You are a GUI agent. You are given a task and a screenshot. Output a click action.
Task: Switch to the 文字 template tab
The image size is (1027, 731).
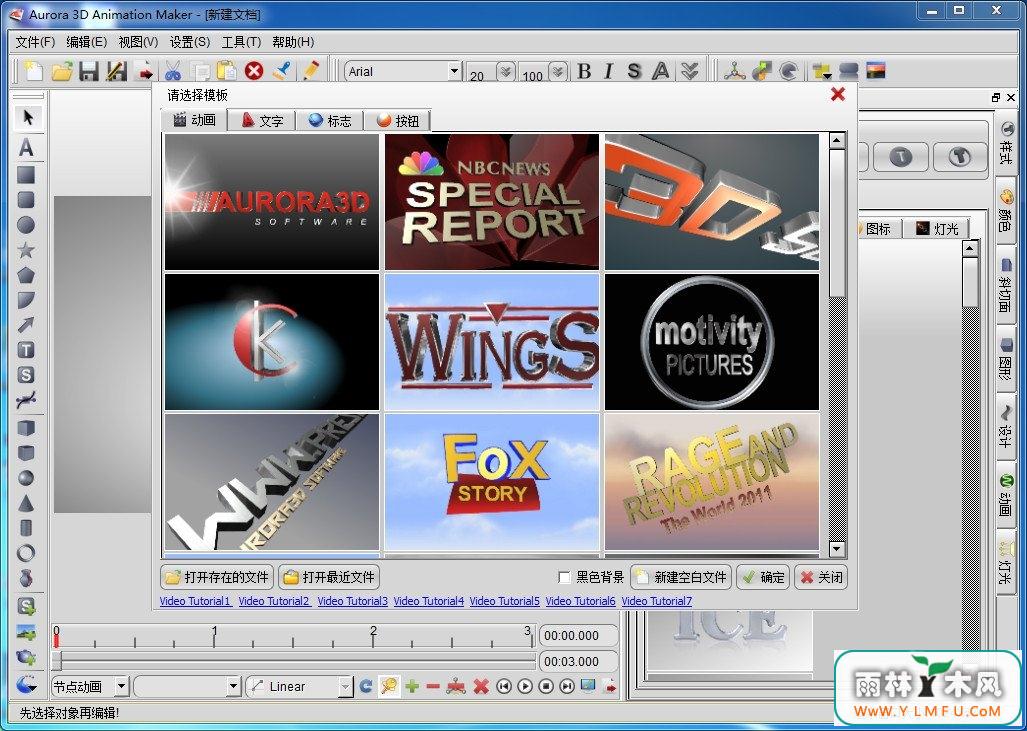(x=262, y=121)
